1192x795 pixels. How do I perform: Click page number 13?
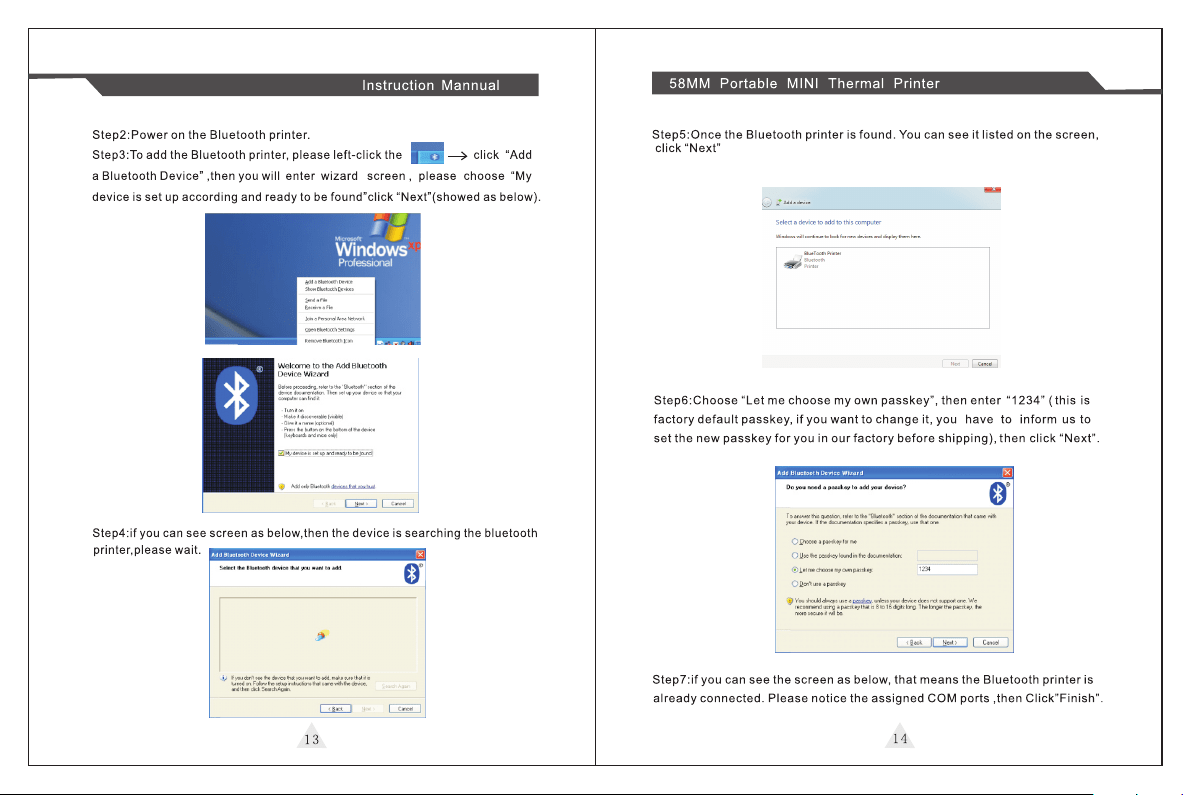point(312,740)
